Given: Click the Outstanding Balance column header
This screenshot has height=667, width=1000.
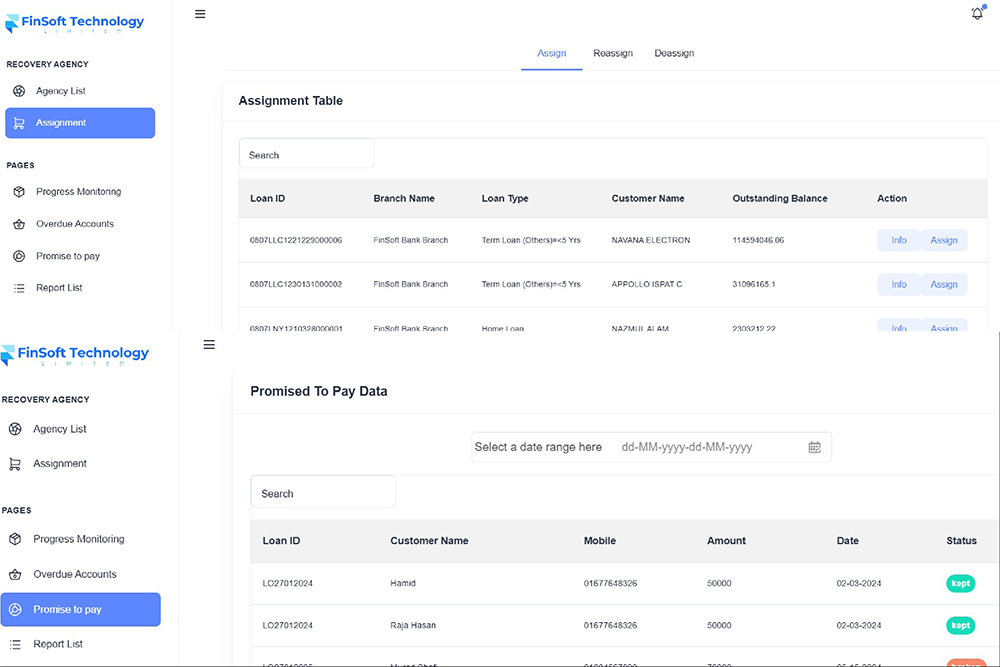Looking at the screenshot, I should coord(780,198).
